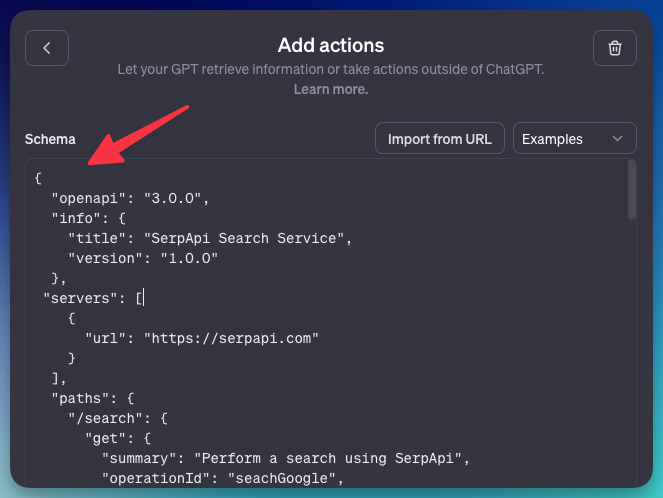This screenshot has height=498, width=663.
Task: Click the "/search": { line
Action: pyautogui.click(x=118, y=419)
